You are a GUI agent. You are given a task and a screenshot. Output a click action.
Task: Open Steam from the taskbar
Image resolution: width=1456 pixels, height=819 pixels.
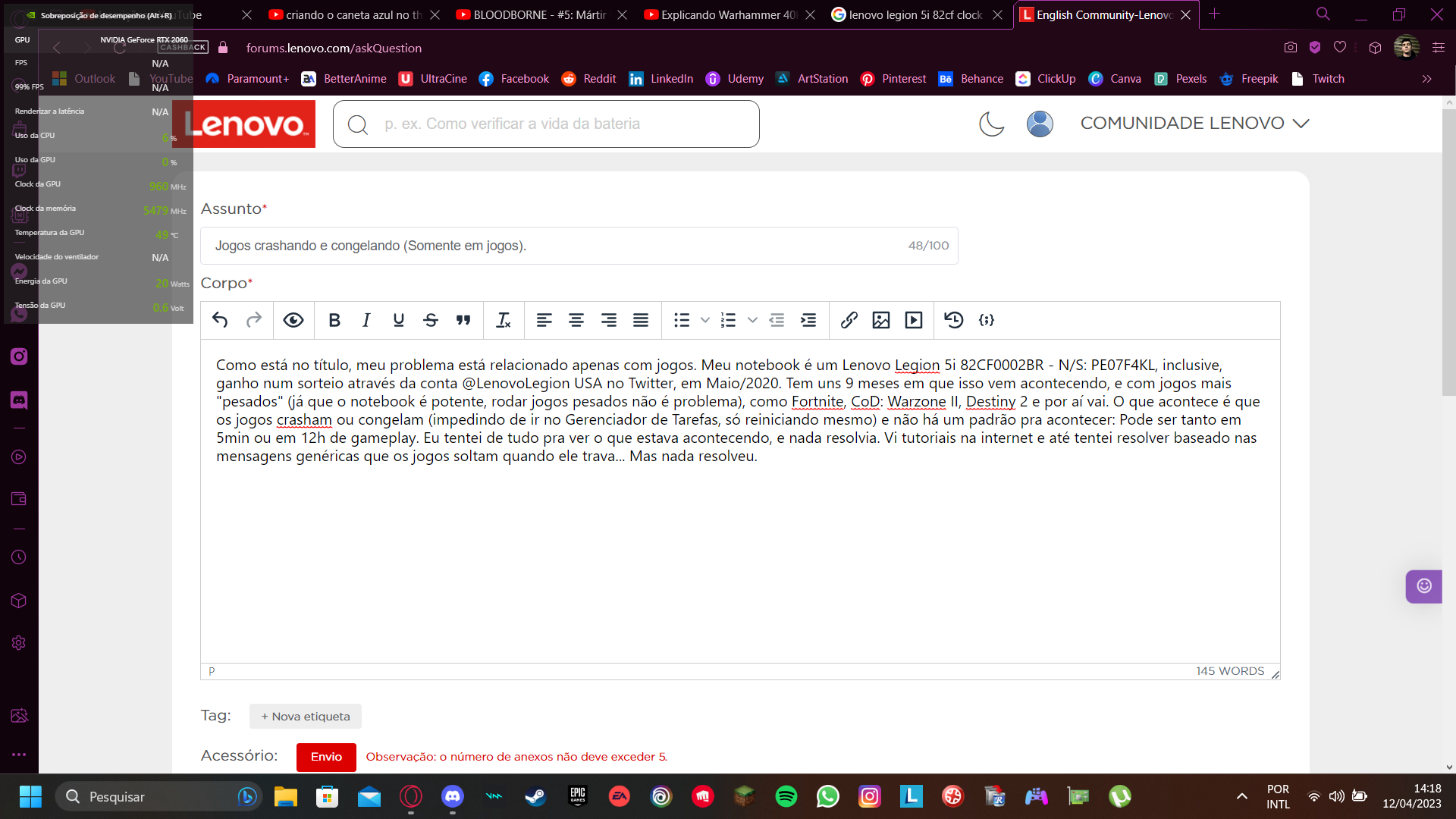tap(535, 796)
